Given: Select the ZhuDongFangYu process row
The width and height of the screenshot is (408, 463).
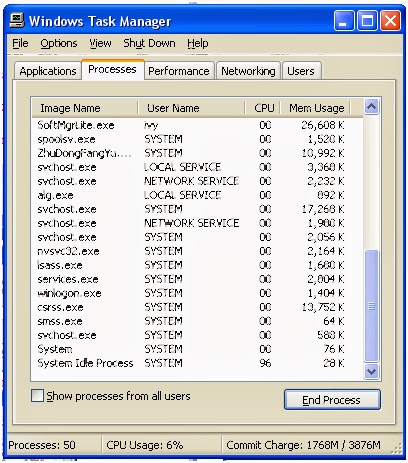Looking at the screenshot, I should [197, 153].
